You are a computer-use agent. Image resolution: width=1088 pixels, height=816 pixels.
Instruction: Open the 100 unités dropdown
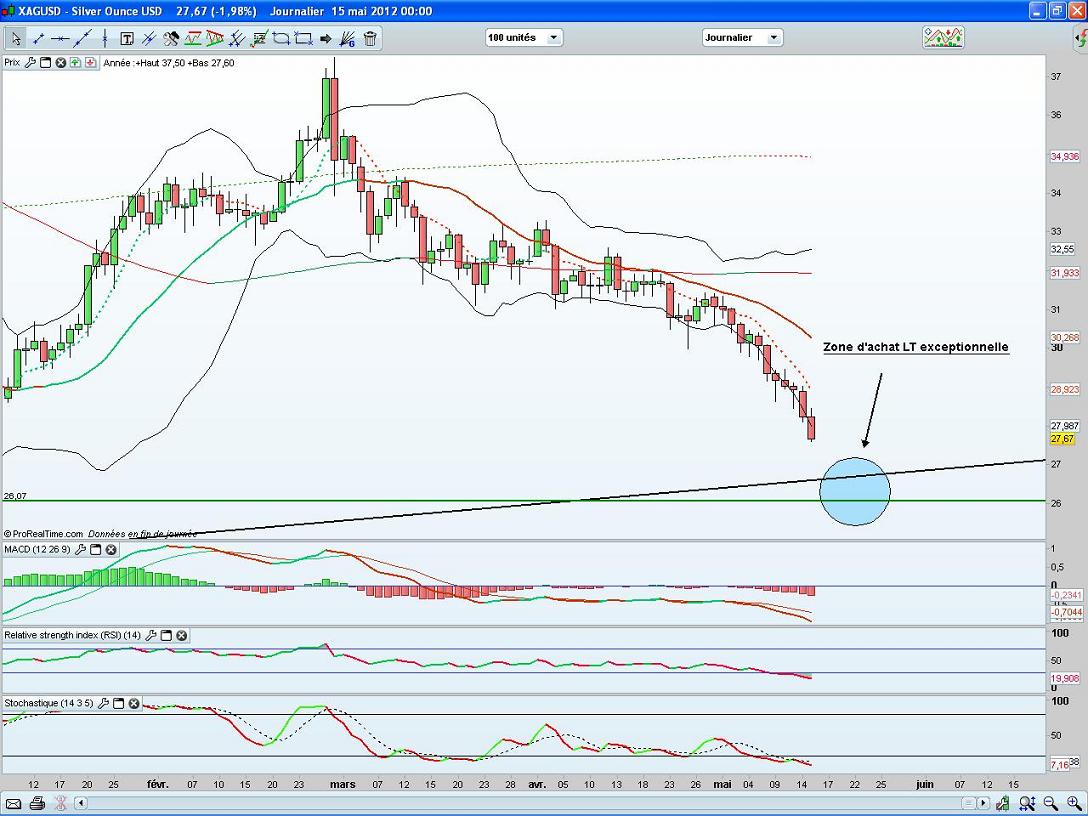[524, 38]
